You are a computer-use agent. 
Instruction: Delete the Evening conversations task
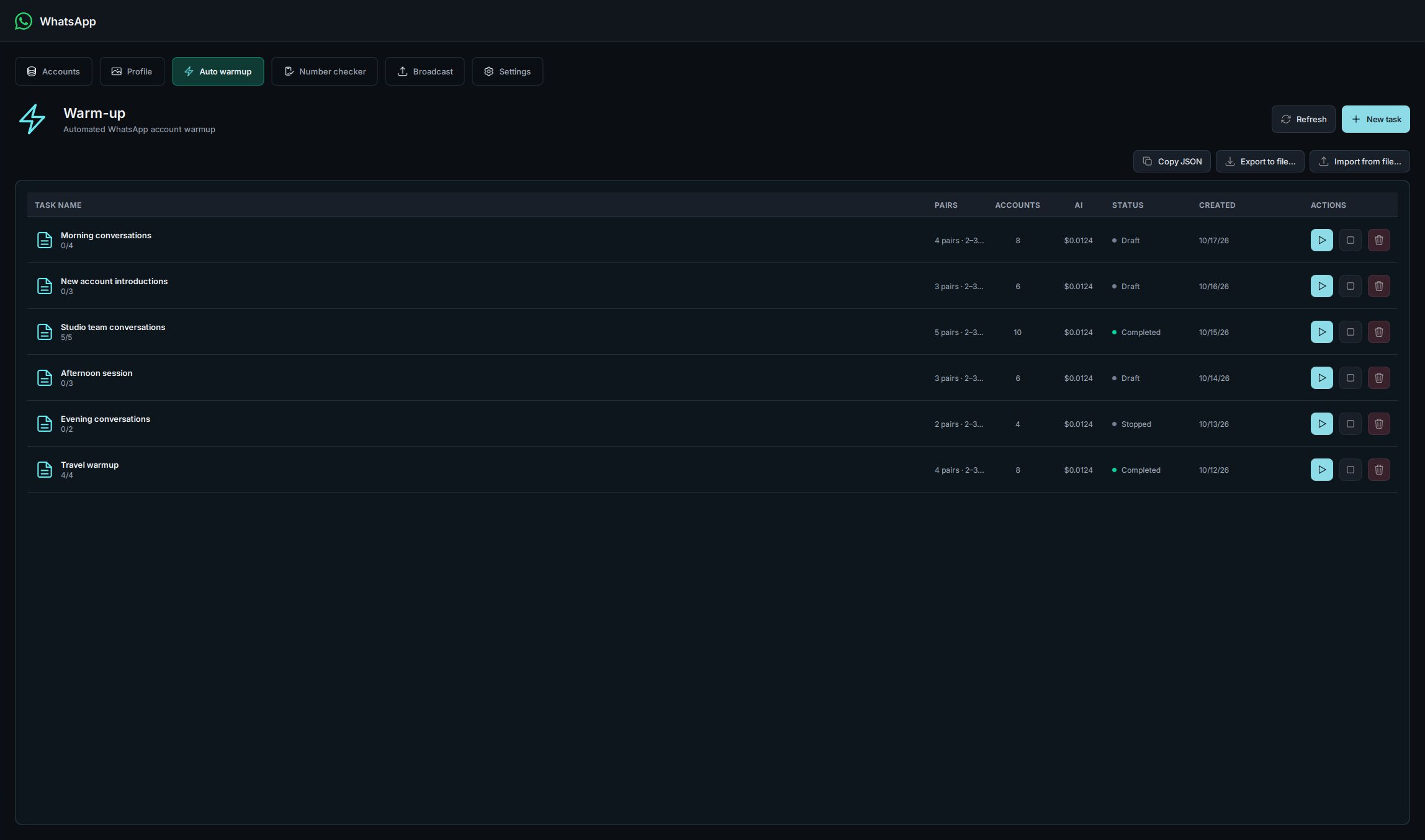tap(1378, 424)
